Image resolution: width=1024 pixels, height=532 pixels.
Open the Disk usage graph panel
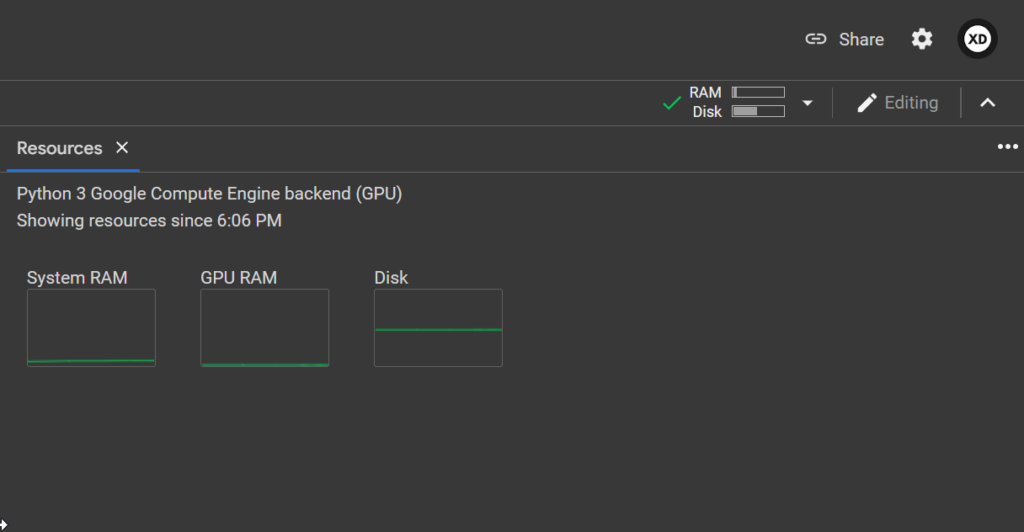pos(438,328)
